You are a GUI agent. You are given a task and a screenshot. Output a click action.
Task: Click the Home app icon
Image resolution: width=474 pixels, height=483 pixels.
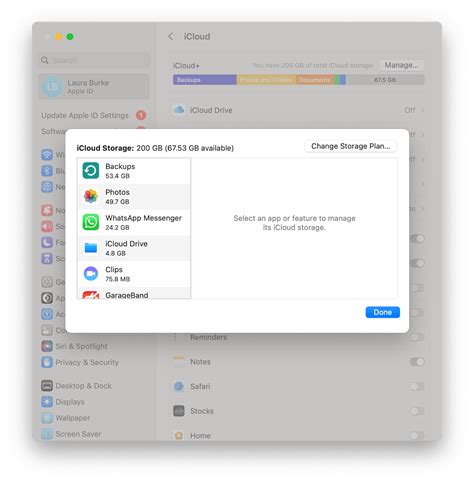pyautogui.click(x=179, y=435)
